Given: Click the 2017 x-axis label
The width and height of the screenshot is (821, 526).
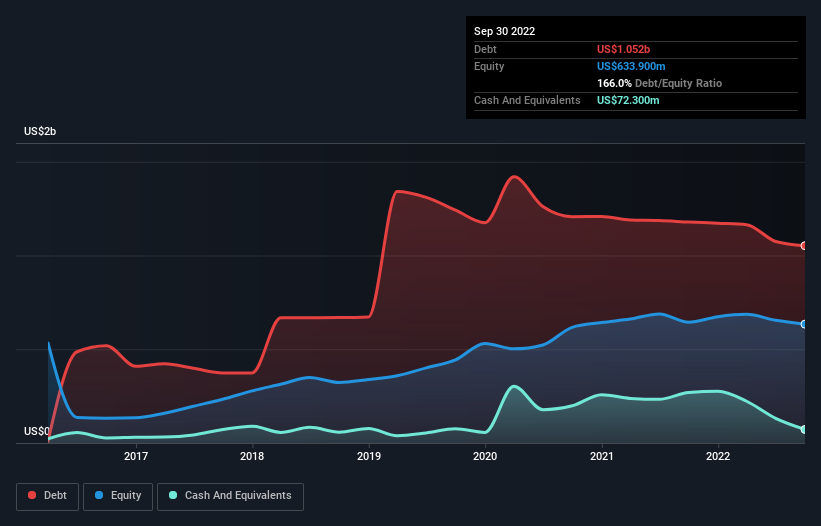Looking at the screenshot, I should [x=136, y=456].
